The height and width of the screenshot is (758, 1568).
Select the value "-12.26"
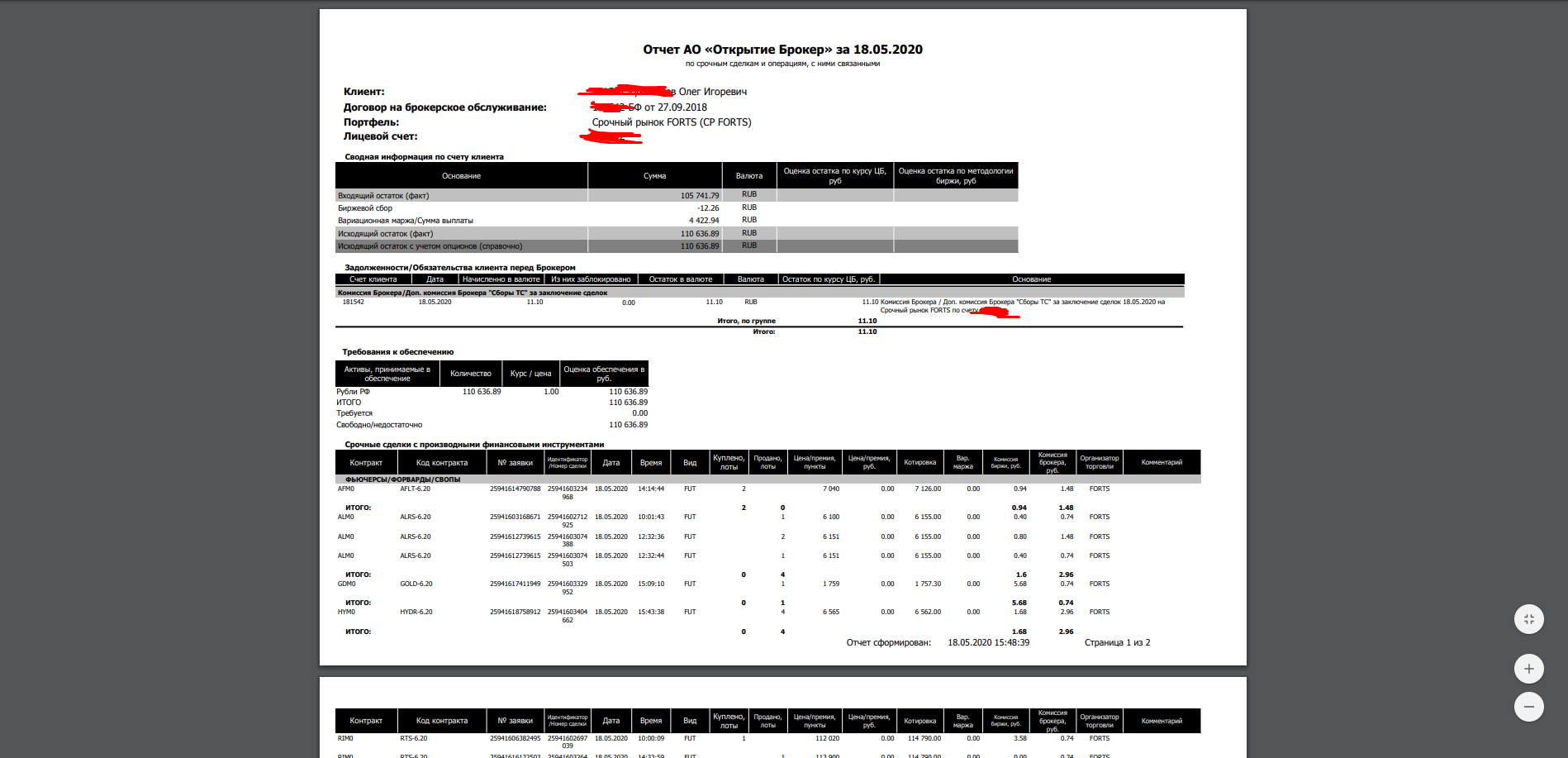708,208
